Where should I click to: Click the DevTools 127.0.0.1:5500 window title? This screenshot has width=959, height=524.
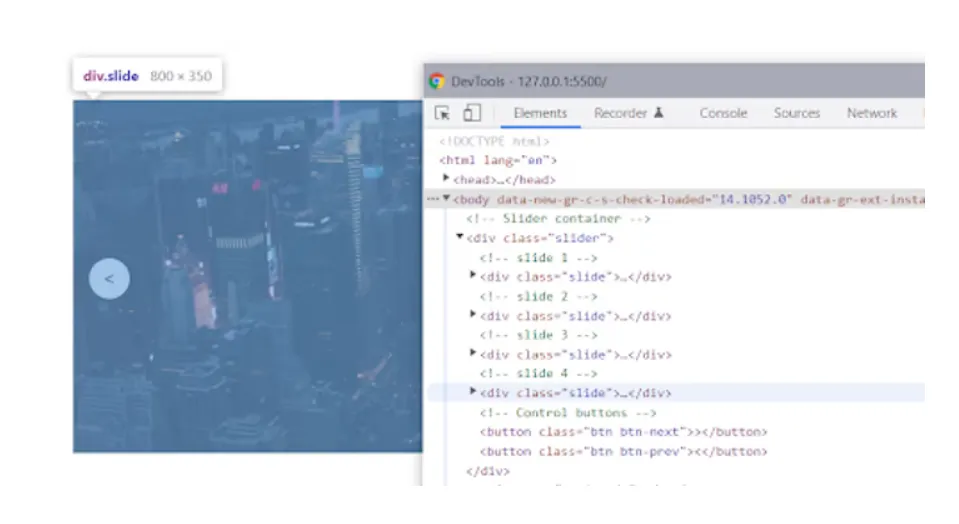pos(528,81)
